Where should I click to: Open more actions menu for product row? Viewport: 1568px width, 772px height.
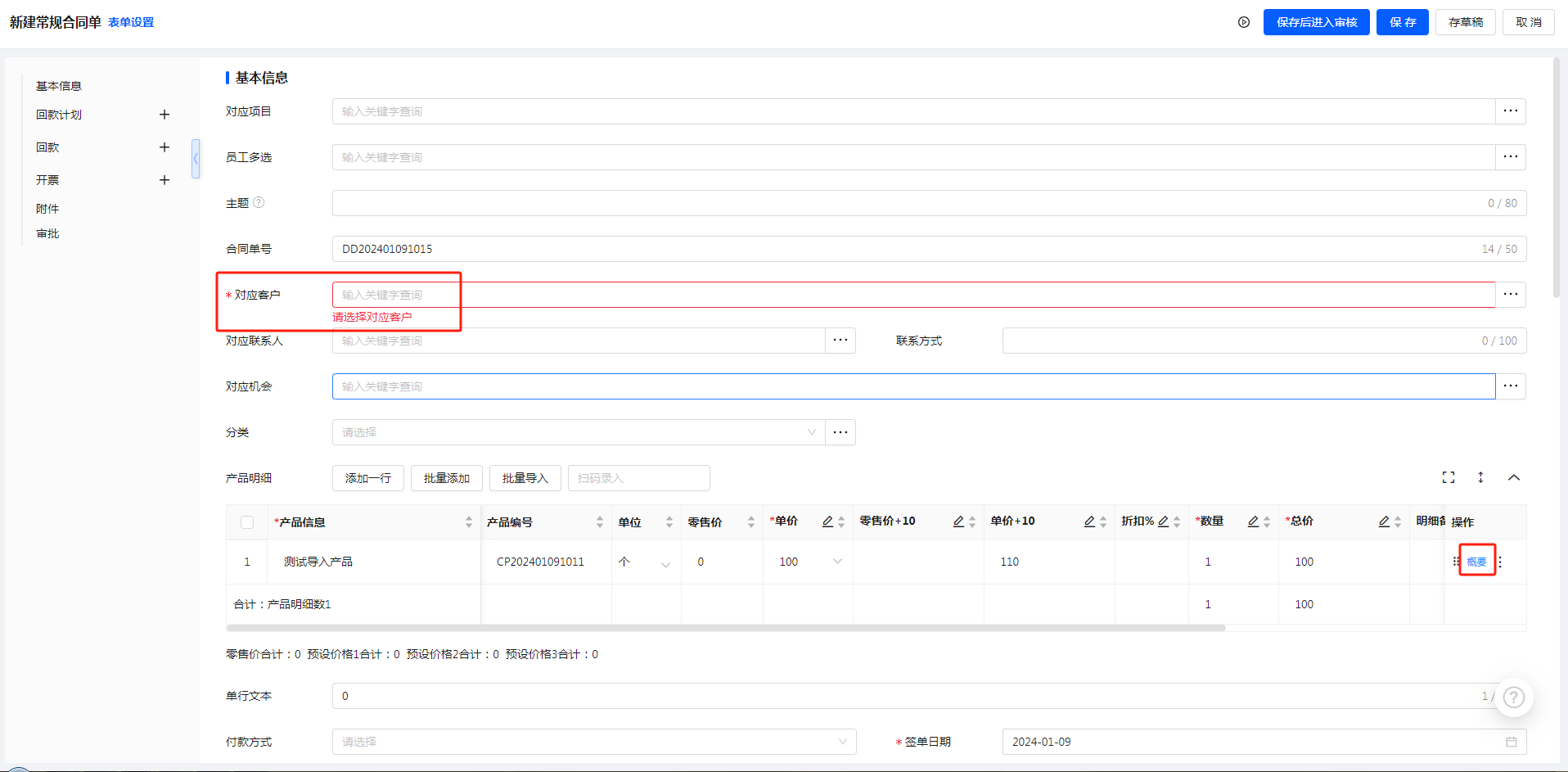coord(1500,562)
